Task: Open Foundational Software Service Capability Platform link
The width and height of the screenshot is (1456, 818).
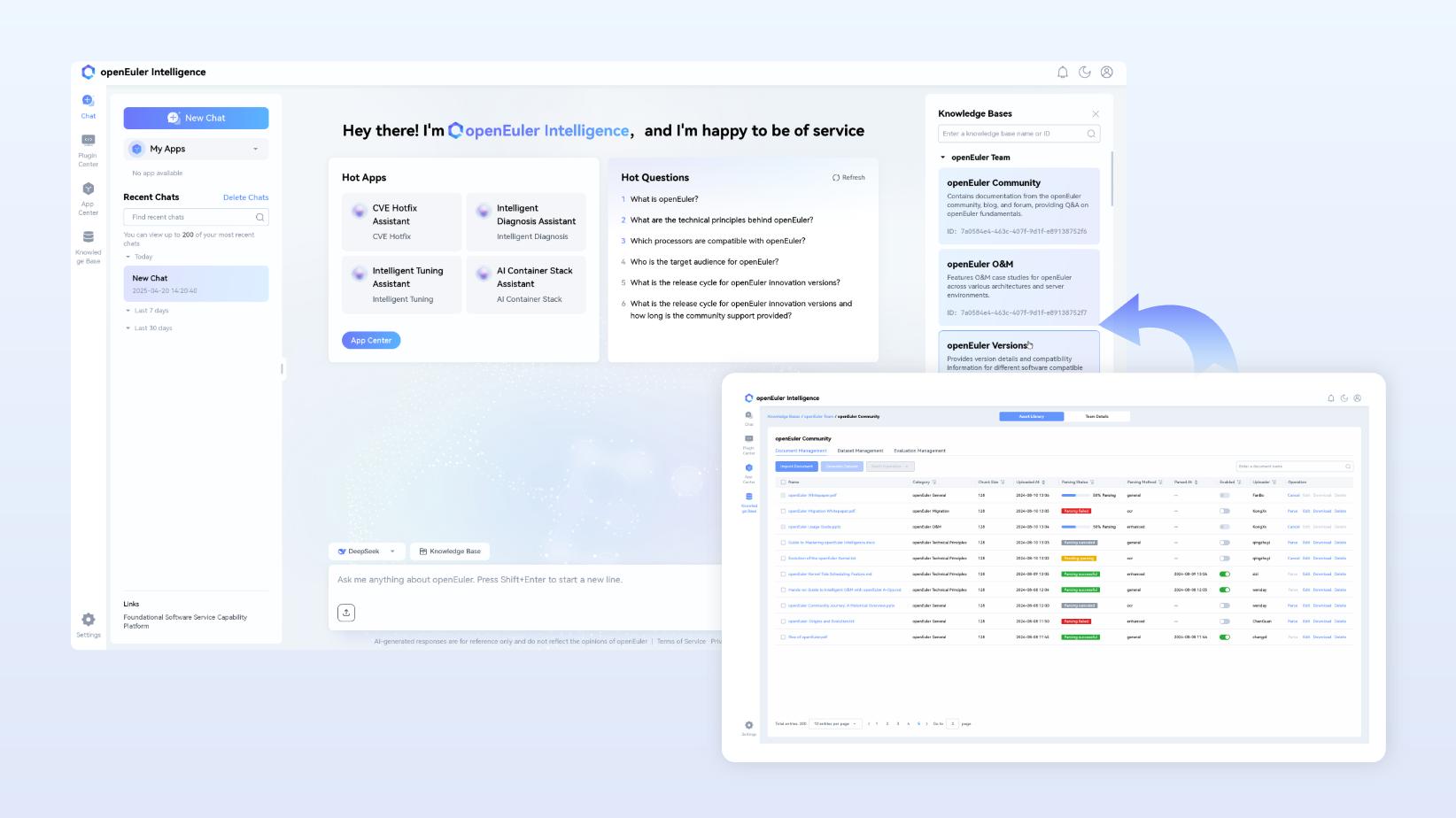Action: pos(185,621)
